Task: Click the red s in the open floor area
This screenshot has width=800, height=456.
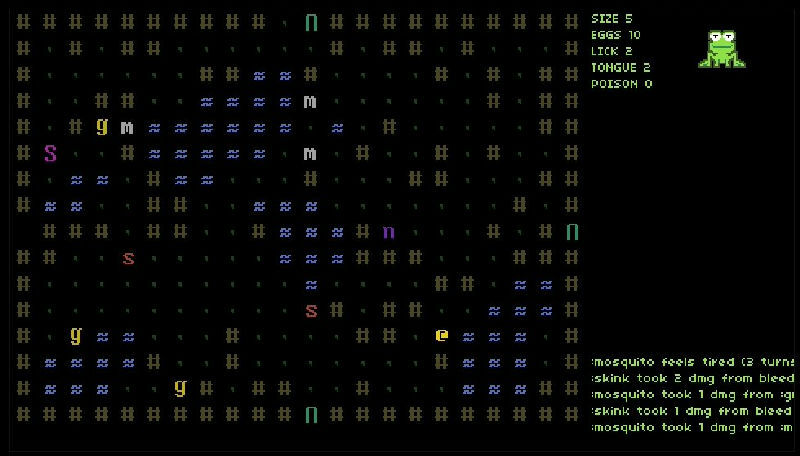Action: pos(129,259)
